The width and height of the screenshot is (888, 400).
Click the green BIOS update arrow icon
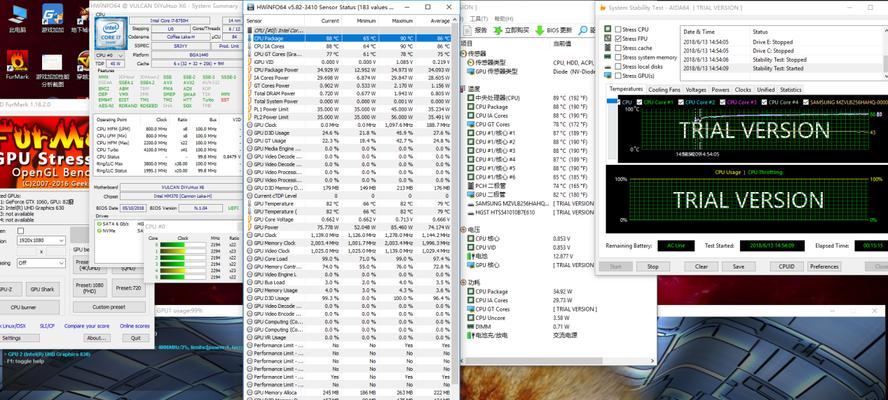(539, 30)
